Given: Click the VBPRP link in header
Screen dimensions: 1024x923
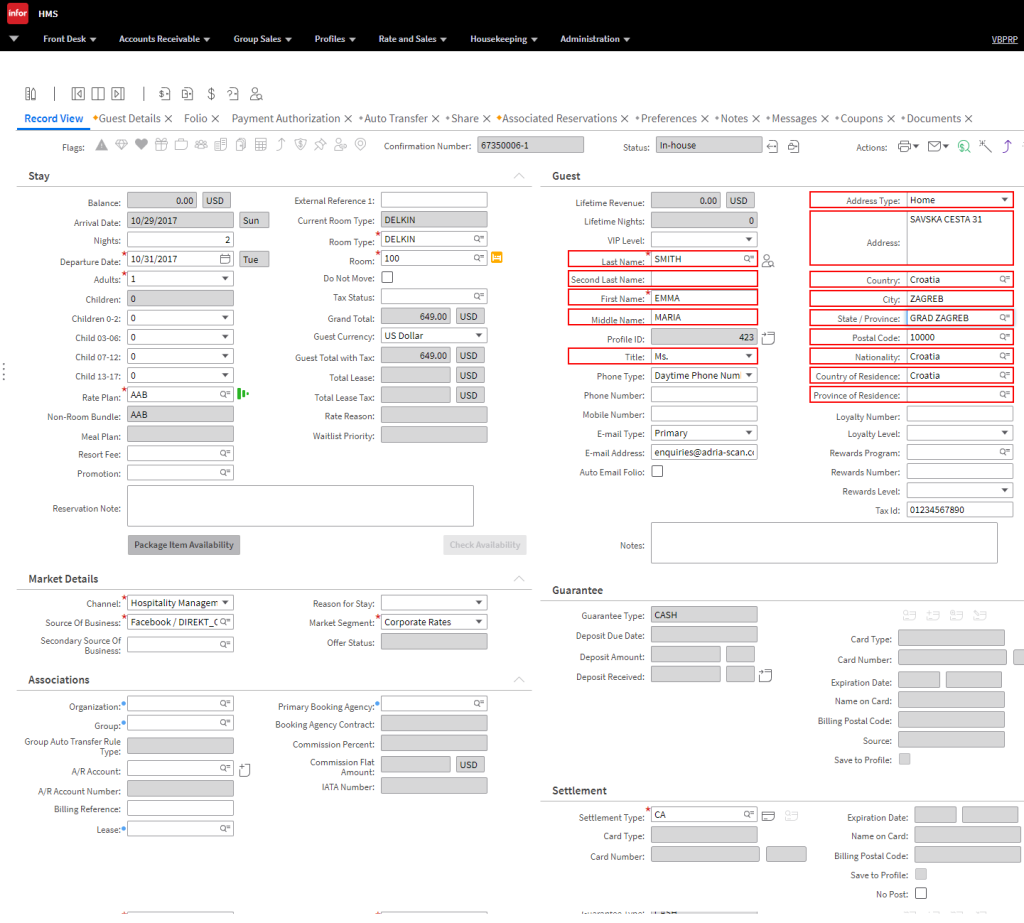Looking at the screenshot, I should point(1003,39).
